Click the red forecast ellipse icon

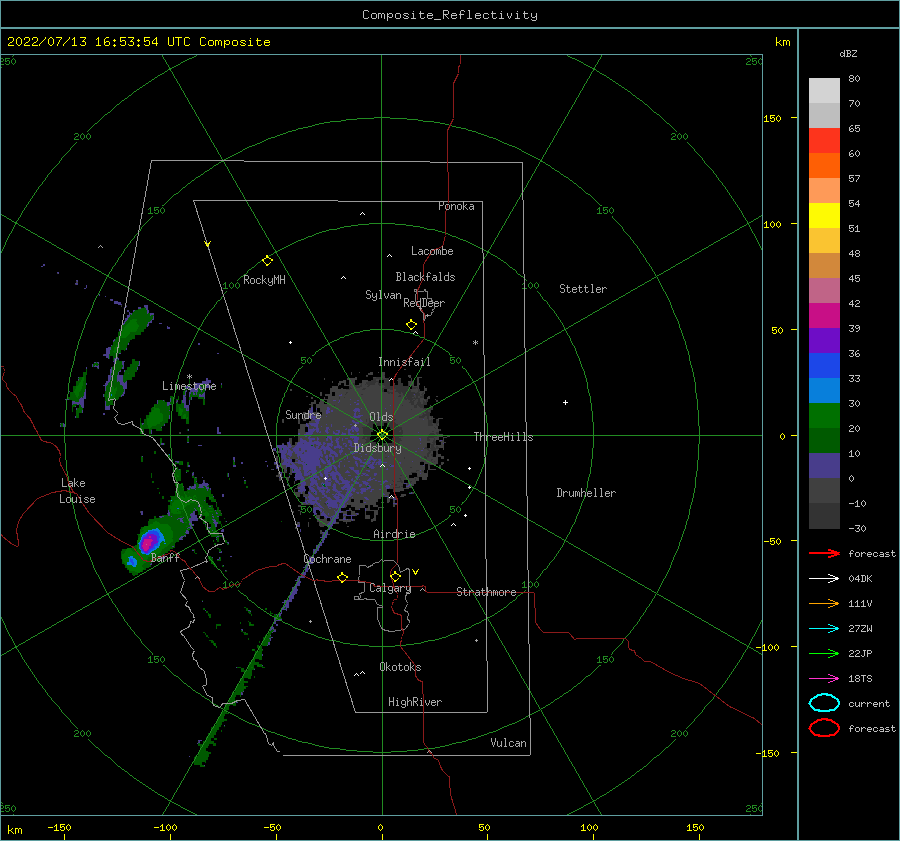[824, 728]
